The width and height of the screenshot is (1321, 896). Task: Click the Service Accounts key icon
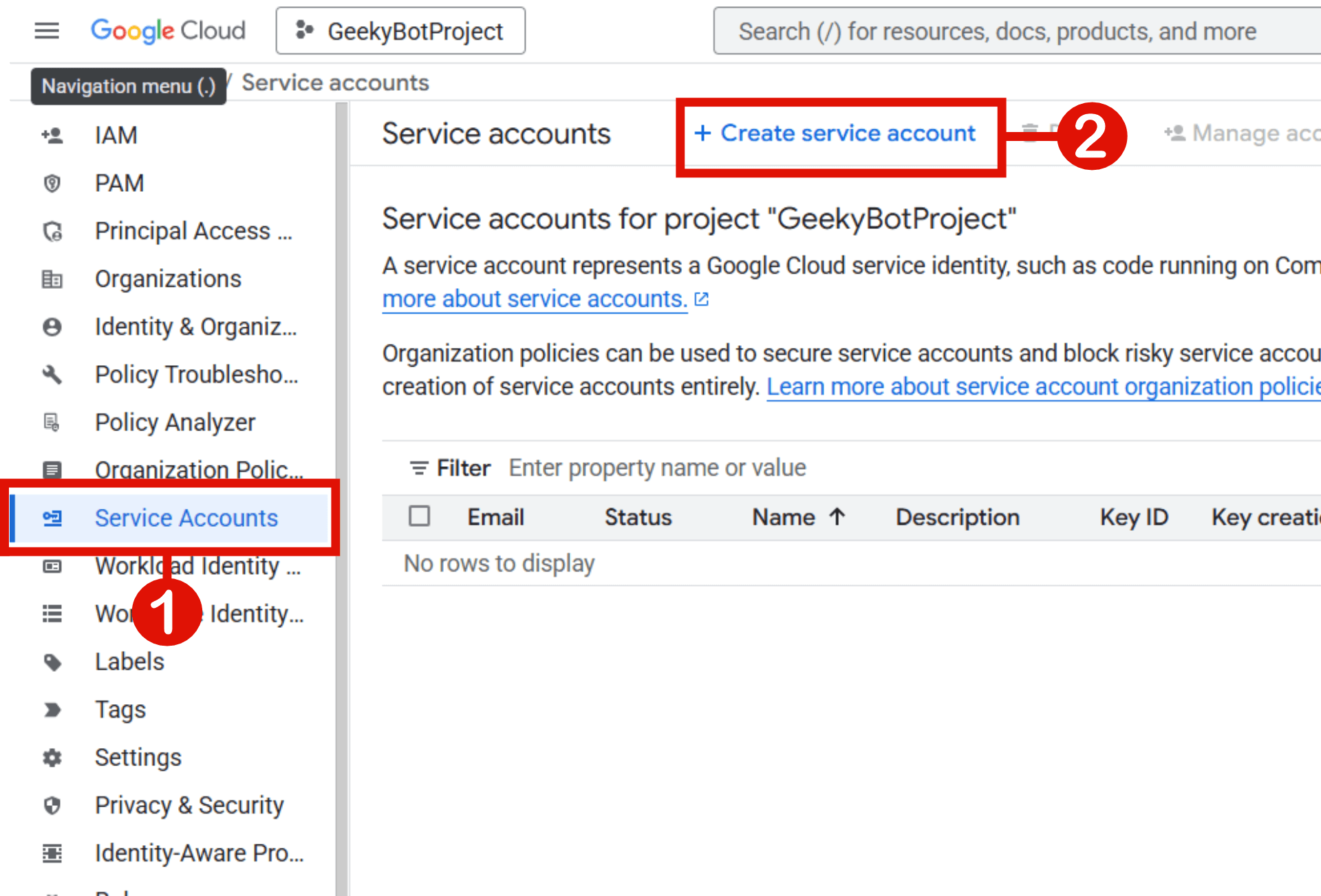pyautogui.click(x=52, y=518)
